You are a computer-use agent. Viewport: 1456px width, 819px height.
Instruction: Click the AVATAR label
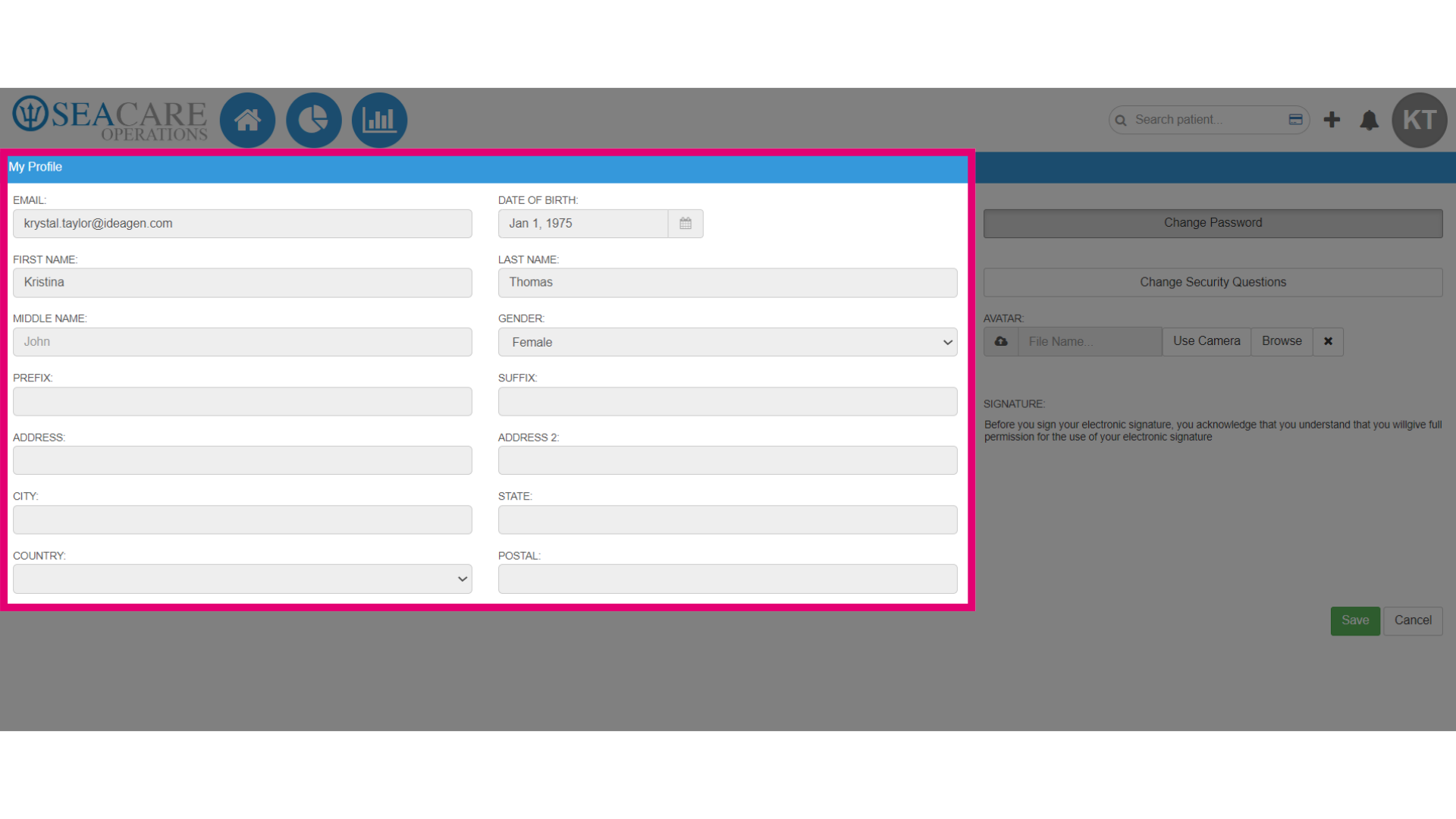tap(1003, 318)
